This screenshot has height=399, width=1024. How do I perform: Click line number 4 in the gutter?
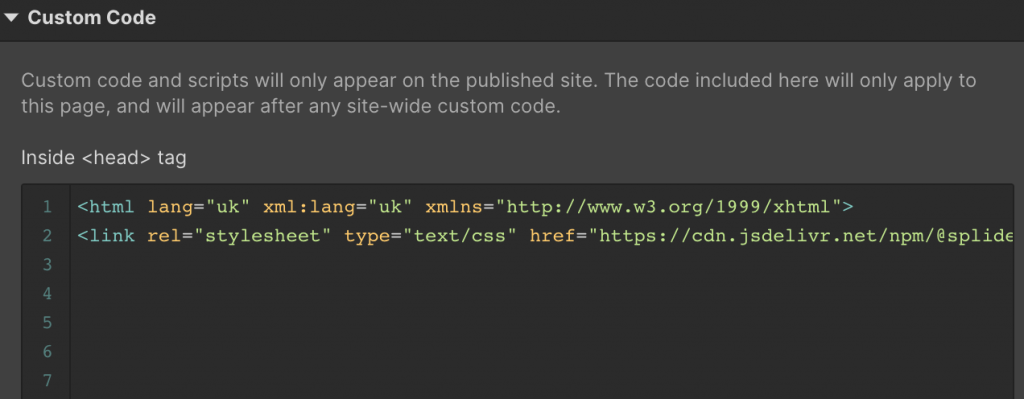(47, 294)
